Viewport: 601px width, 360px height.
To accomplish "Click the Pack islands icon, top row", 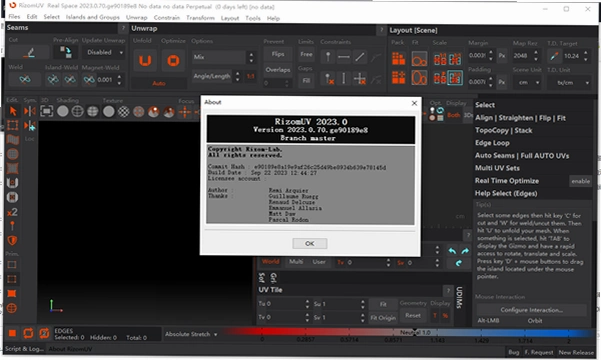I will click(x=398, y=59).
